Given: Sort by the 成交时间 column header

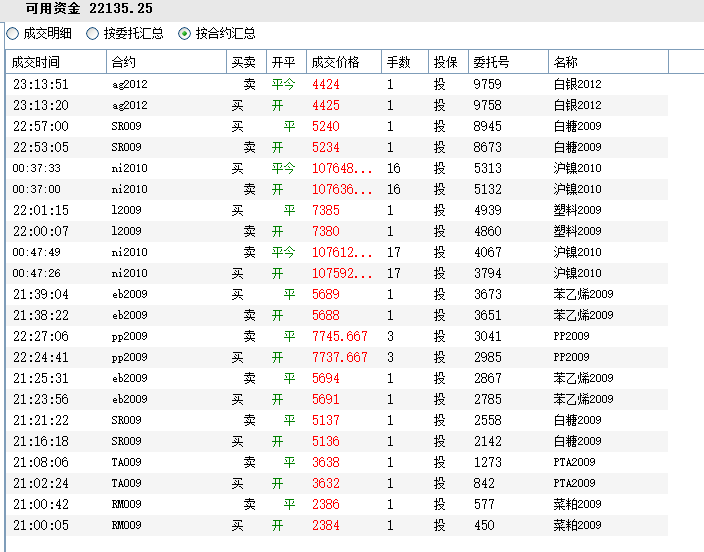Looking at the screenshot, I should pyautogui.click(x=56, y=62).
